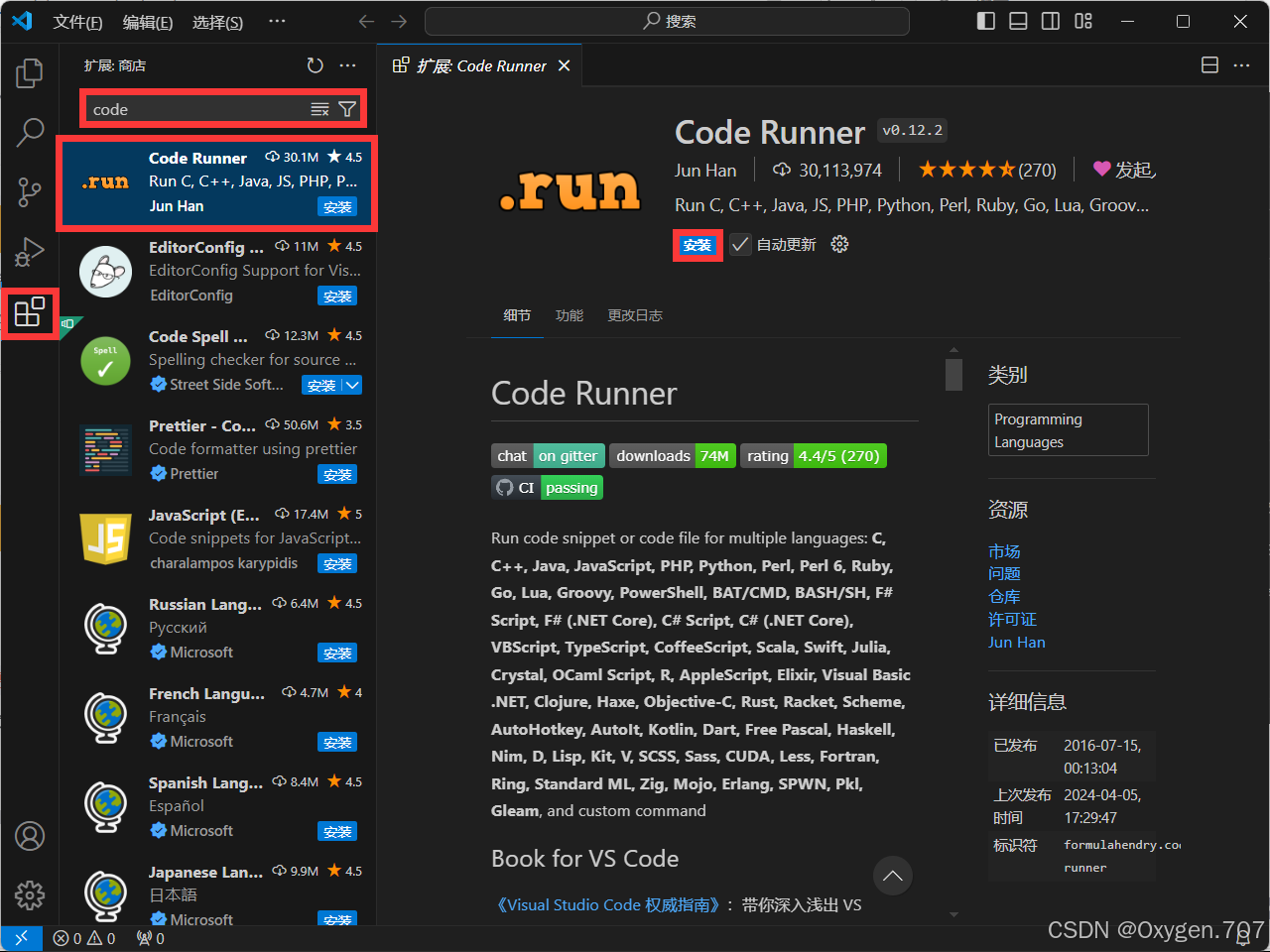The width and height of the screenshot is (1270, 952).
Task: Install EditorConfig extension
Action: tap(337, 296)
